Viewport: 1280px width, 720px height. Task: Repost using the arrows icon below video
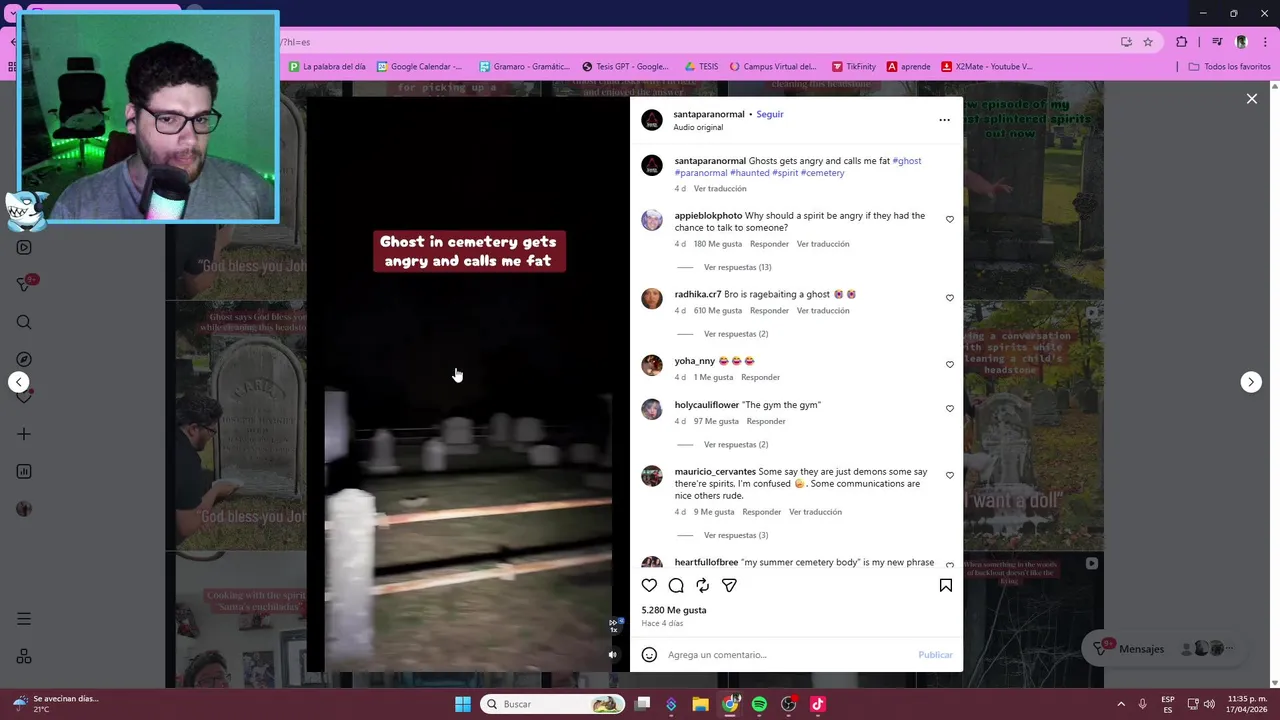click(702, 586)
